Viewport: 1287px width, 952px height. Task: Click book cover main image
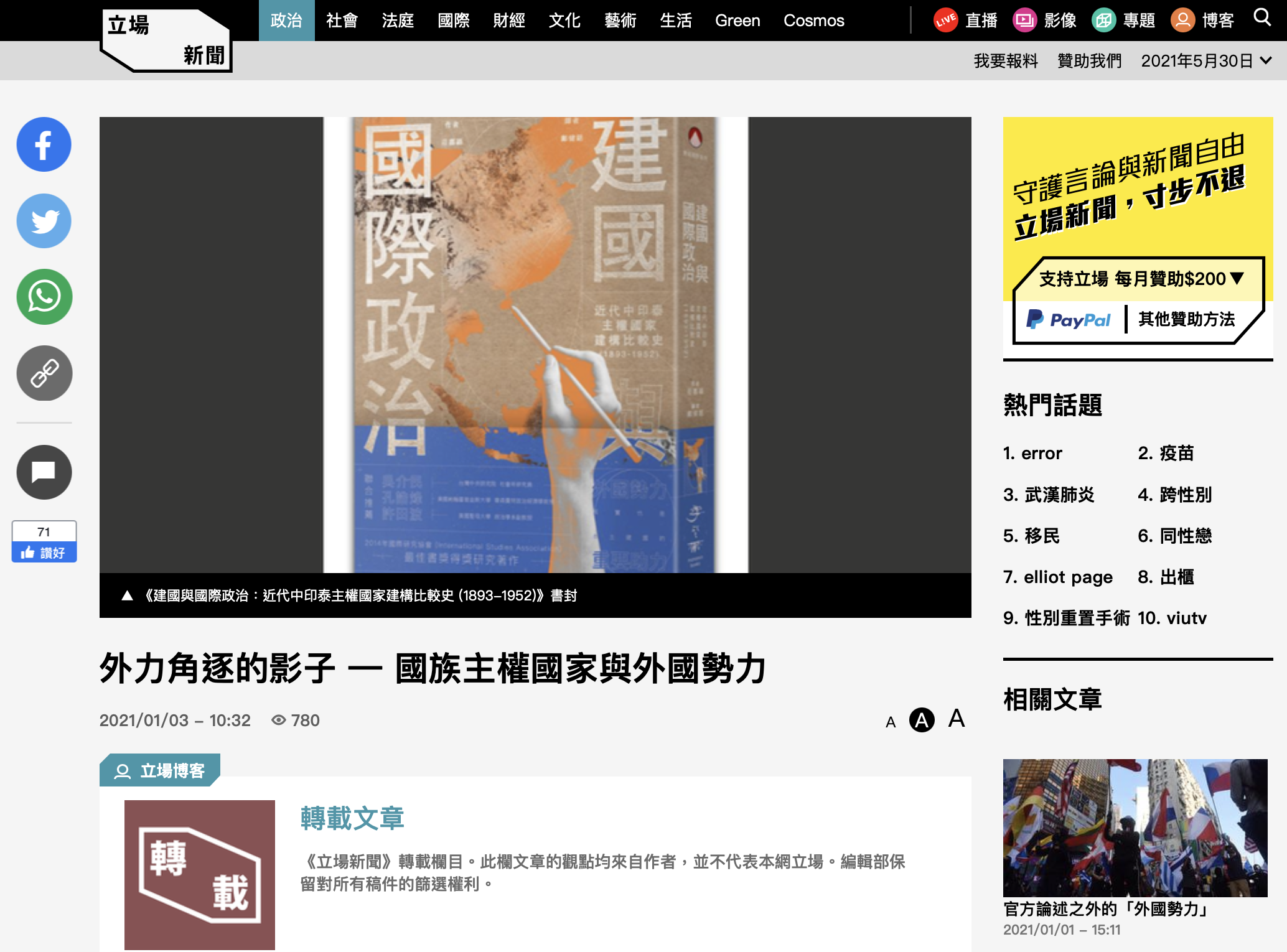coord(535,345)
